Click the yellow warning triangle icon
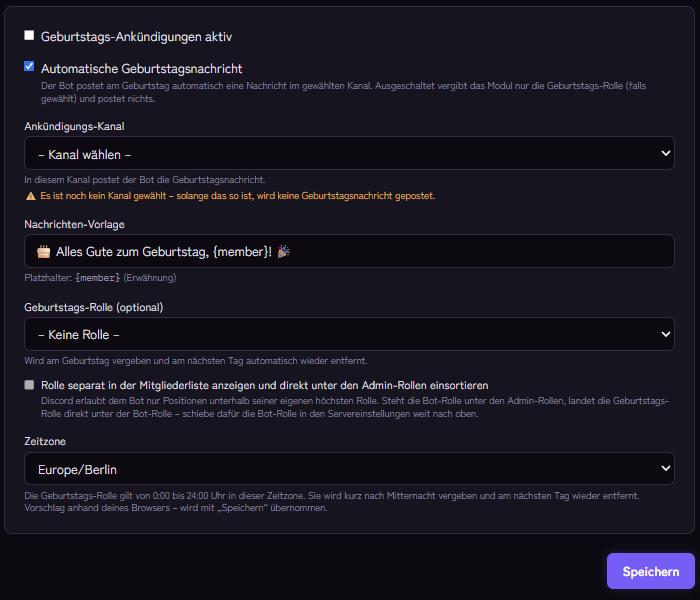 [30, 196]
